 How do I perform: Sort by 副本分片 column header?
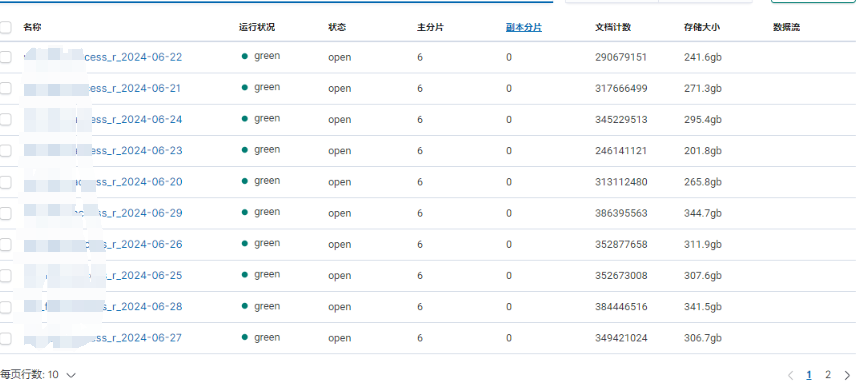(x=524, y=27)
